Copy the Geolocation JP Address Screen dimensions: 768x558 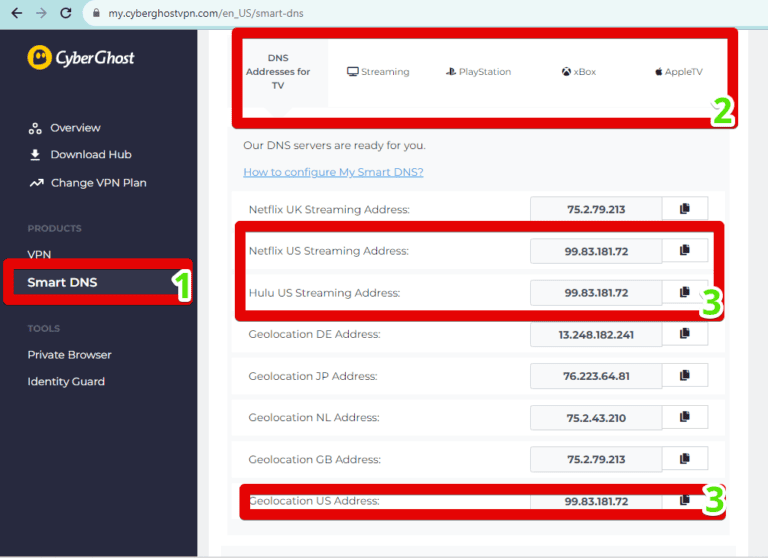coord(685,376)
